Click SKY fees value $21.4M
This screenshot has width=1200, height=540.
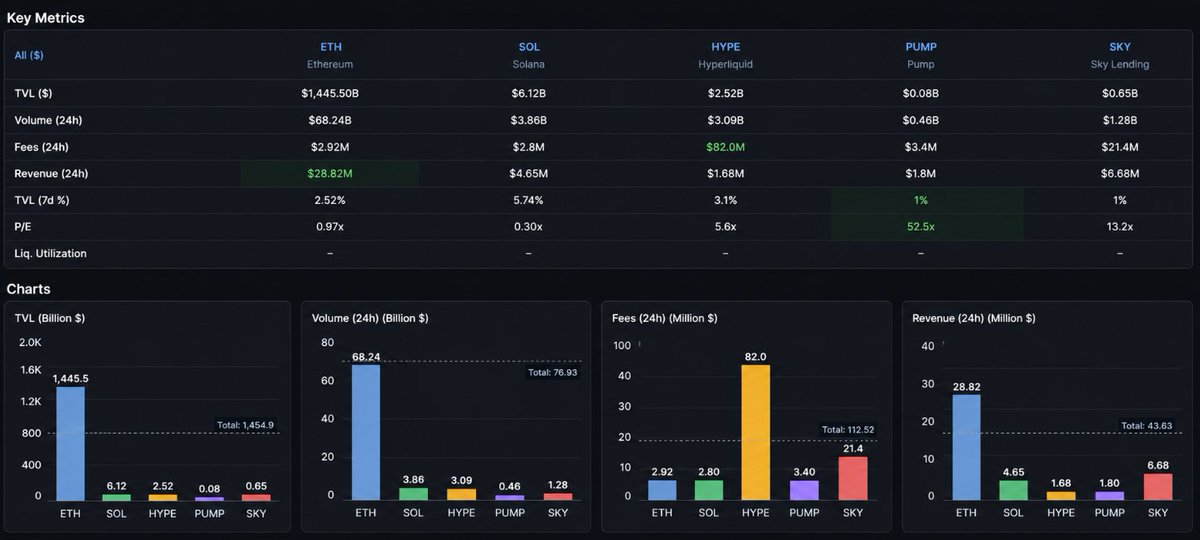point(1120,147)
